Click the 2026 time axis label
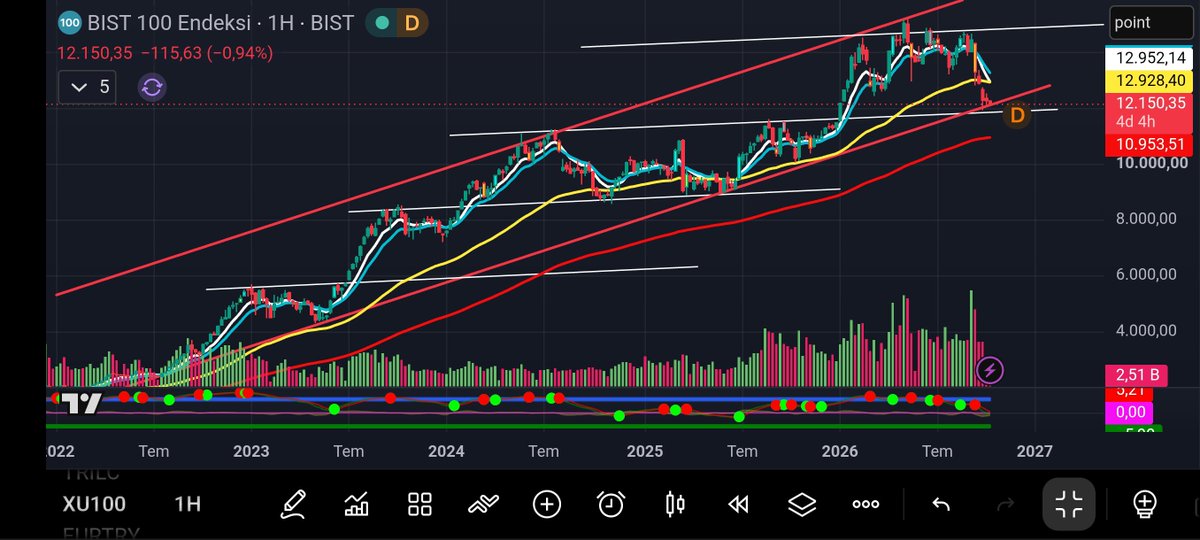The height and width of the screenshot is (540, 1200). [x=840, y=451]
